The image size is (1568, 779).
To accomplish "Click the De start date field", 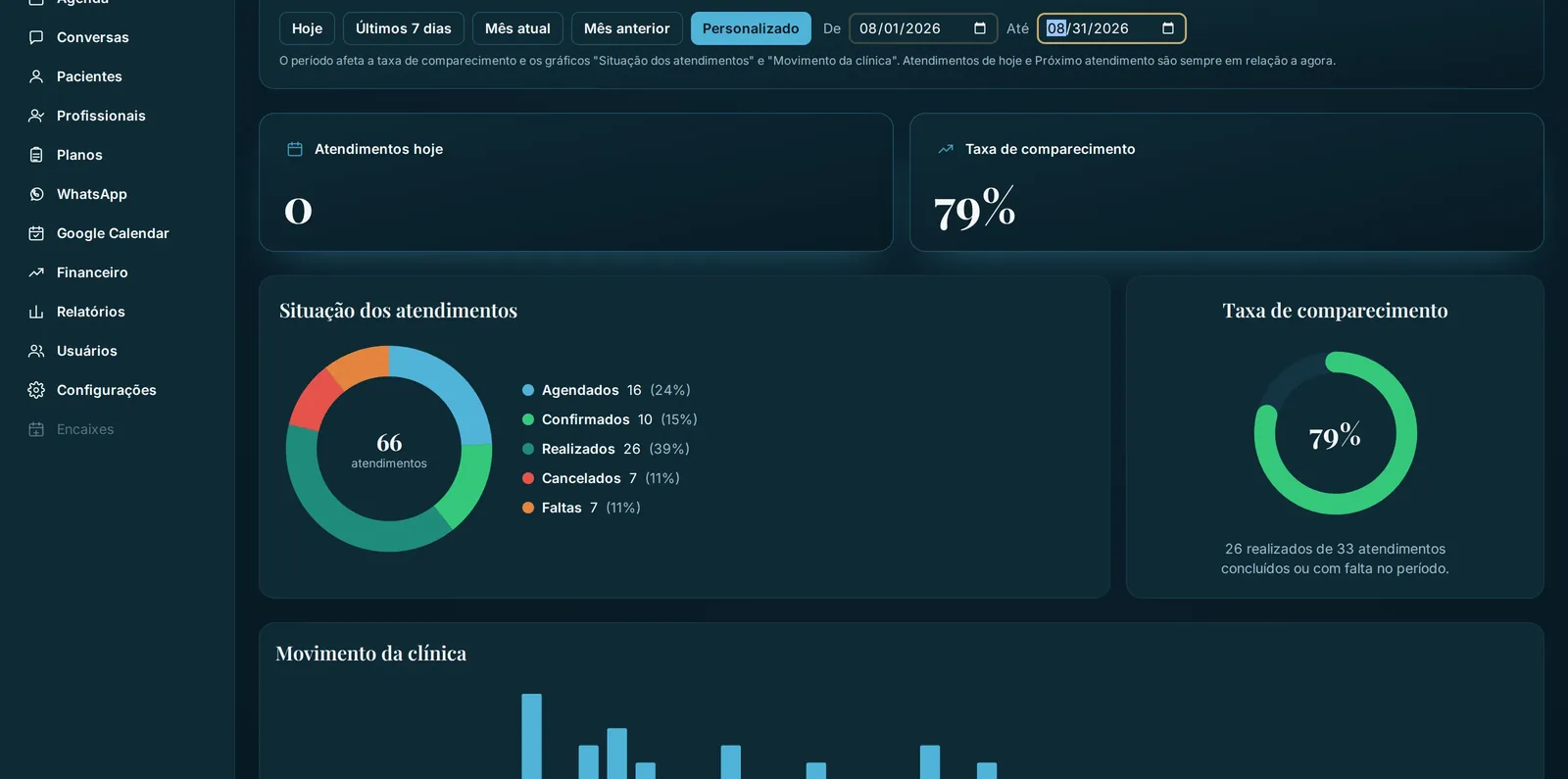I will point(923,28).
